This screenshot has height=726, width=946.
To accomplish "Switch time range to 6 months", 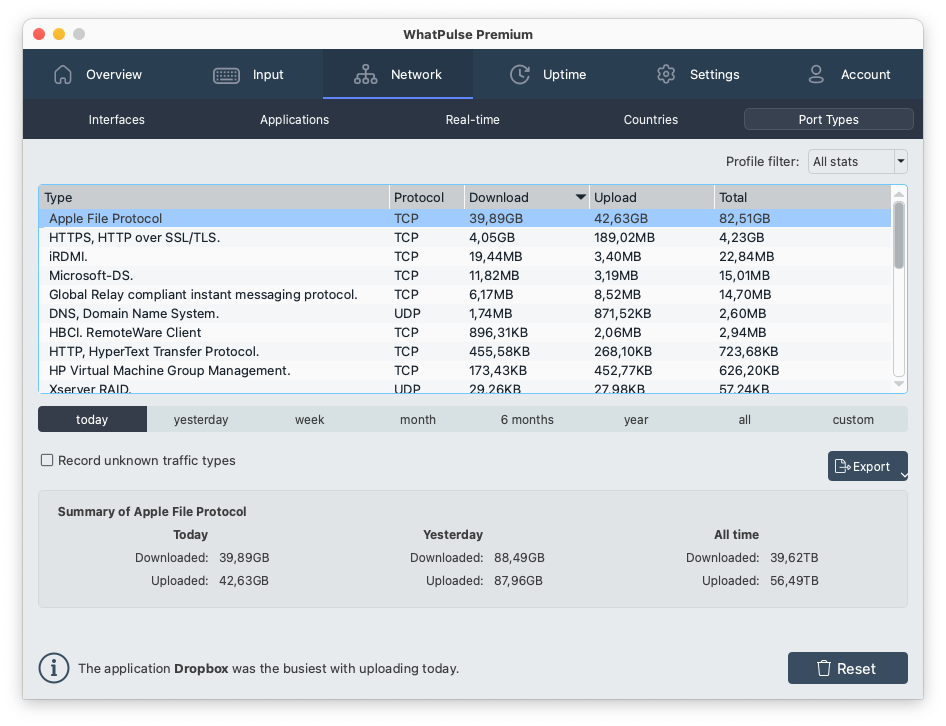I will tap(527, 420).
